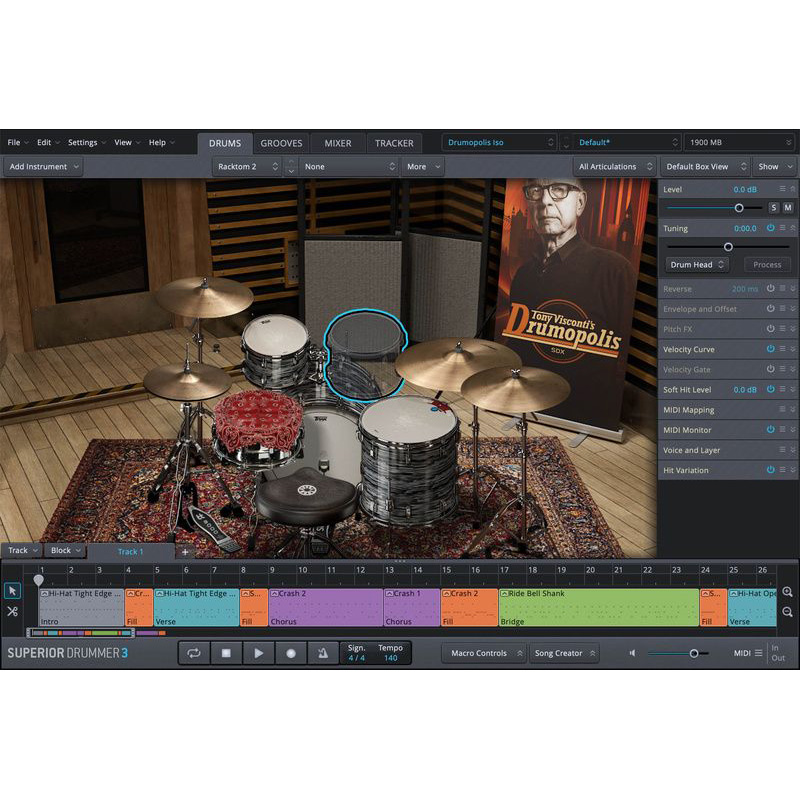Open the Default* preset selector
The height and width of the screenshot is (800, 800).
pyautogui.click(x=627, y=142)
